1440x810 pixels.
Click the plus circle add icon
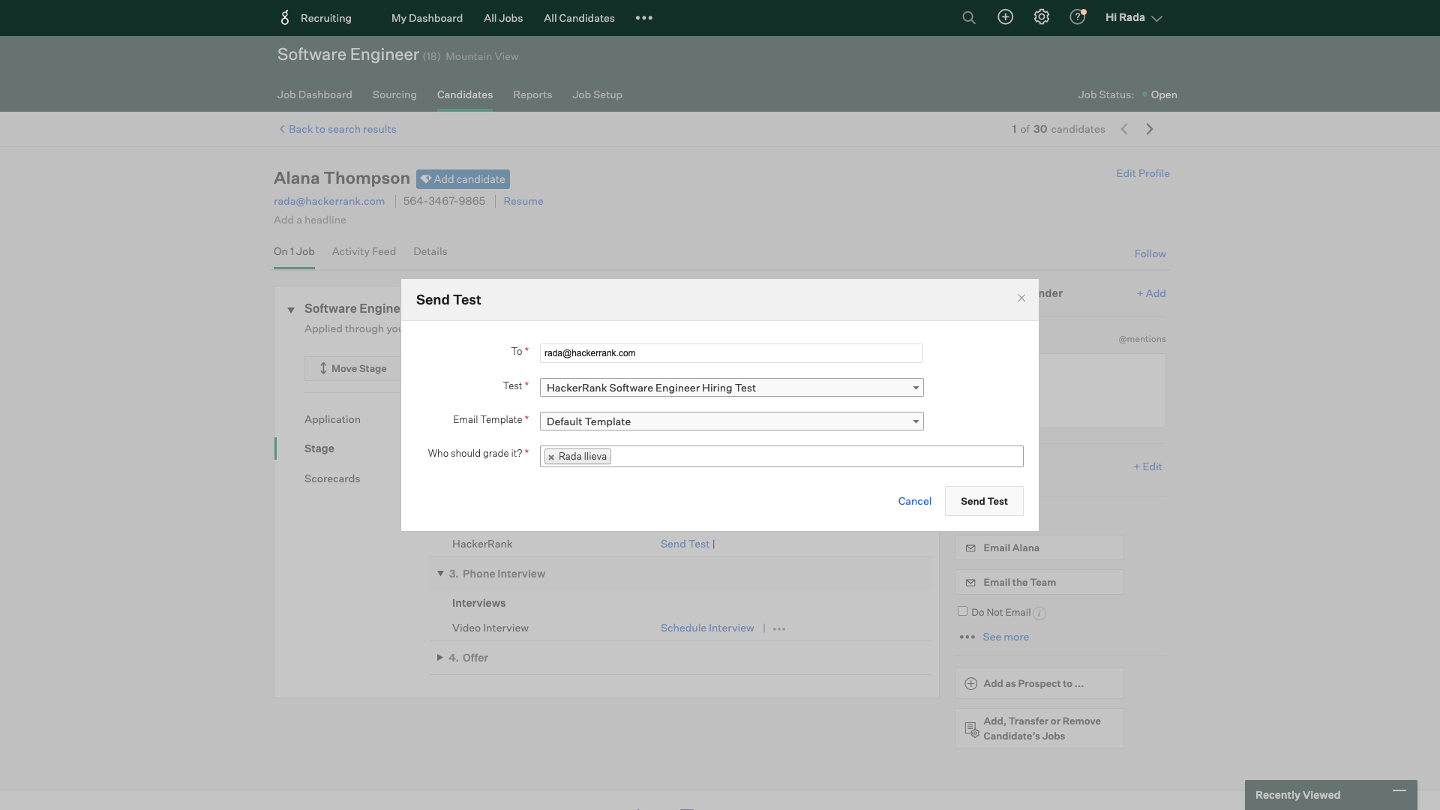tap(1005, 18)
